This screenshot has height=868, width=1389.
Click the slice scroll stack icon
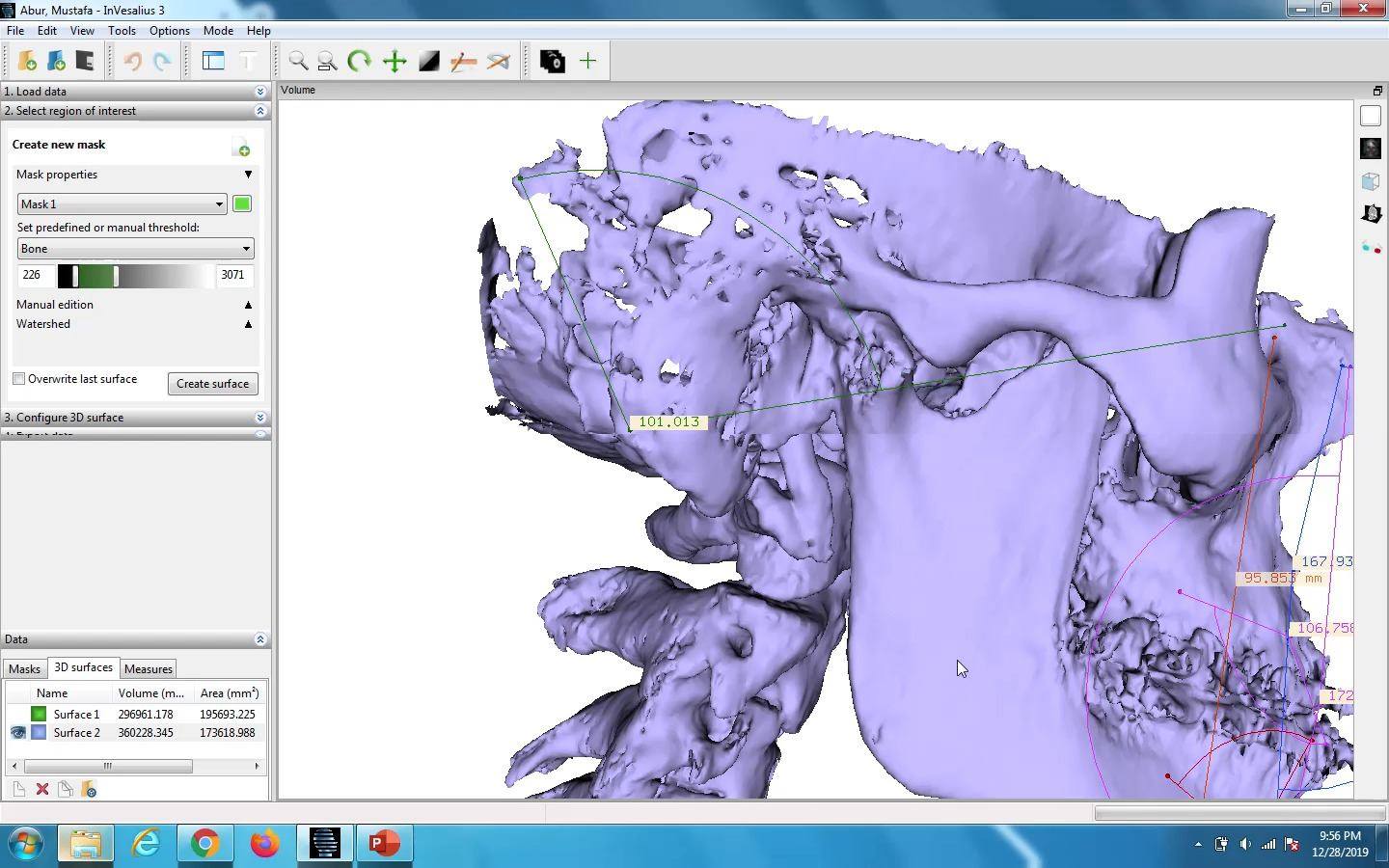pyautogui.click(x=553, y=62)
